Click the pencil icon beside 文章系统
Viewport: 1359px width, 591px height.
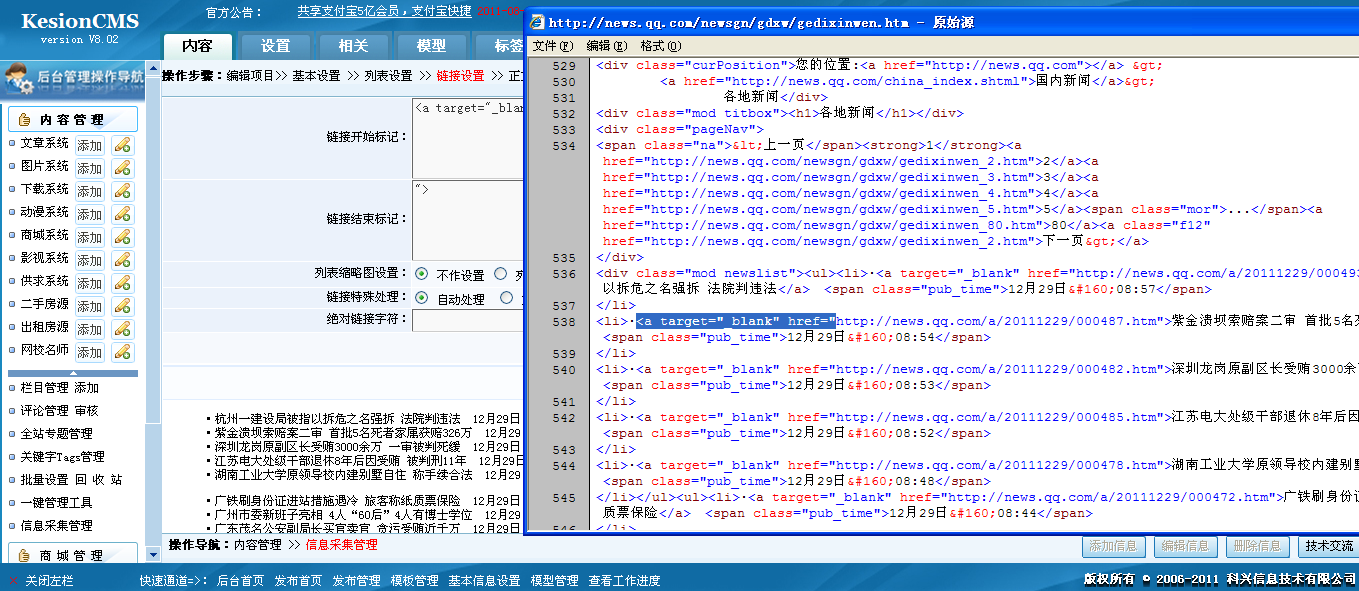pyautogui.click(x=122, y=145)
